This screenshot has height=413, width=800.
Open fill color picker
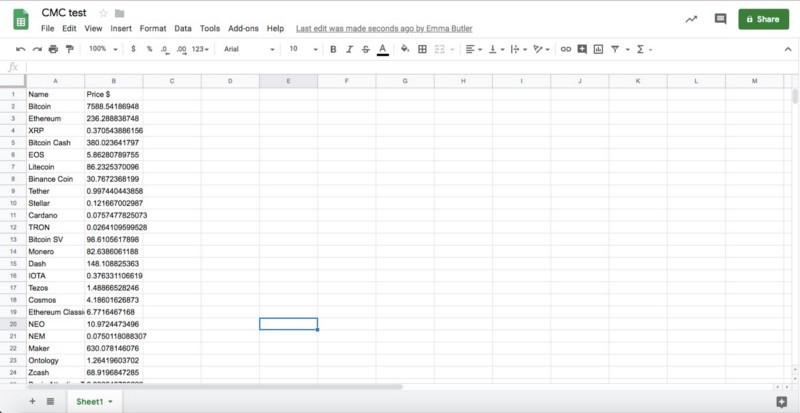coord(405,49)
